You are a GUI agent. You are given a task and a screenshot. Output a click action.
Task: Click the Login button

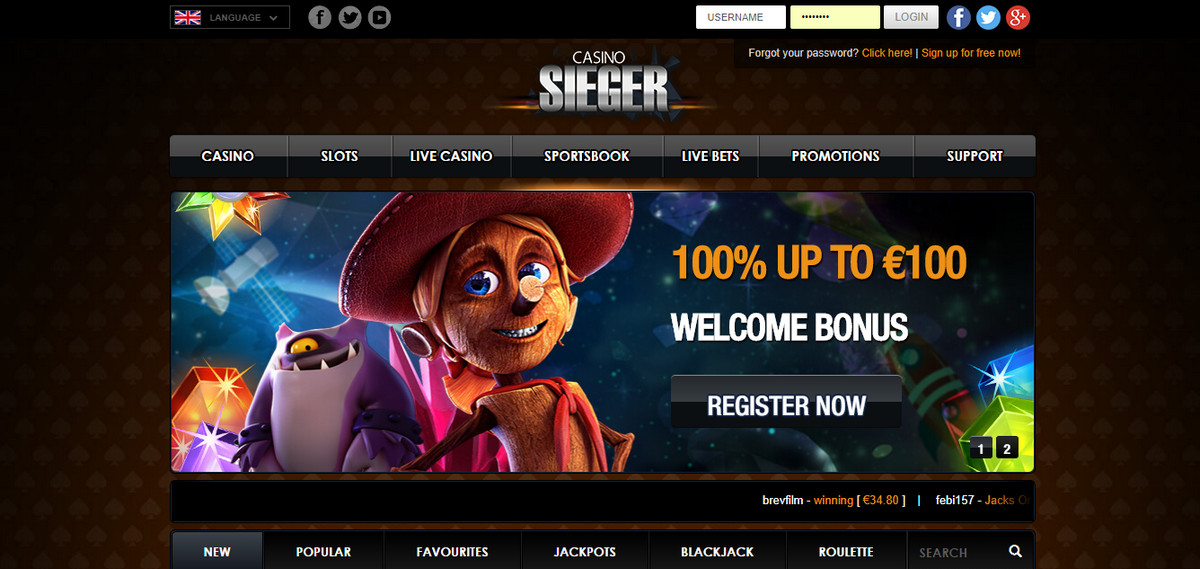(912, 17)
